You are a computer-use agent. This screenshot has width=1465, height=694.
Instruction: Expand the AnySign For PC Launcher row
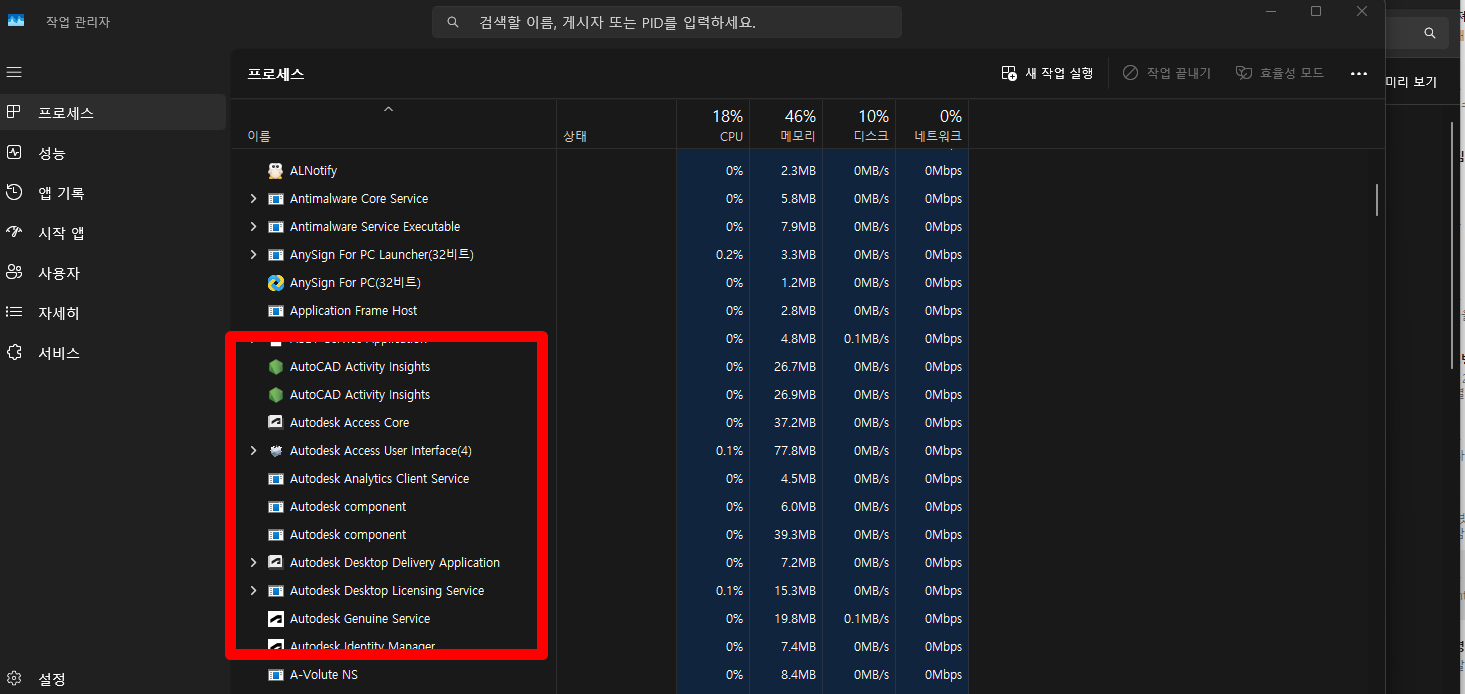point(253,255)
